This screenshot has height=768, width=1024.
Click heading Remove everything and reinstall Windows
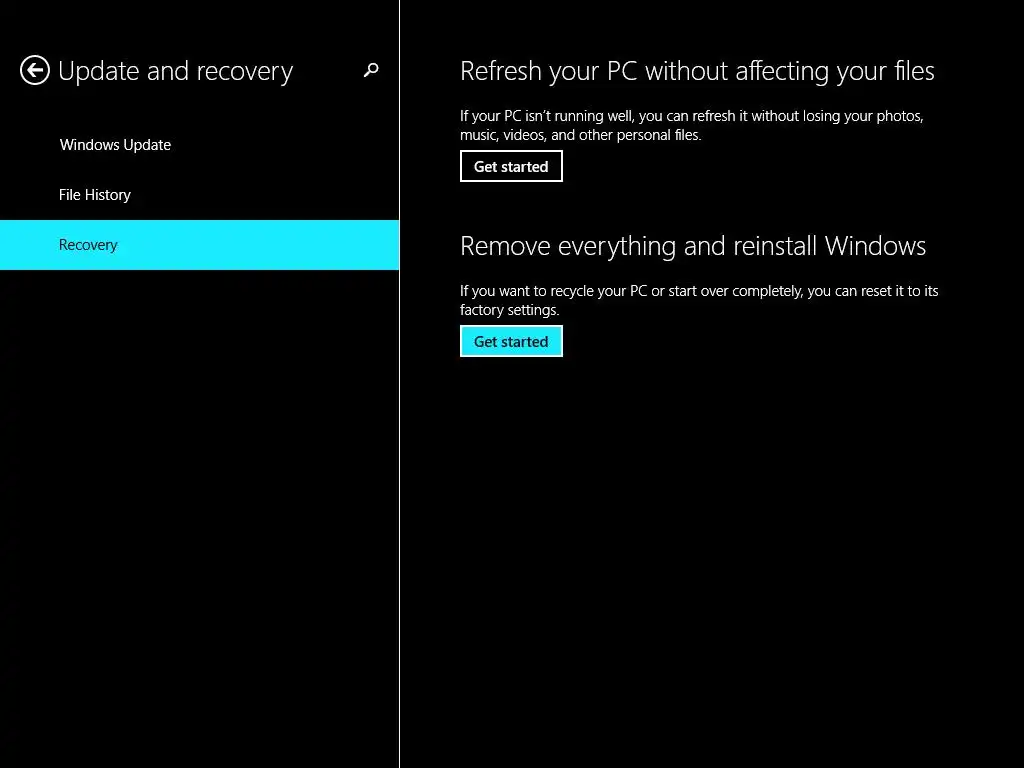pyautogui.click(x=693, y=247)
